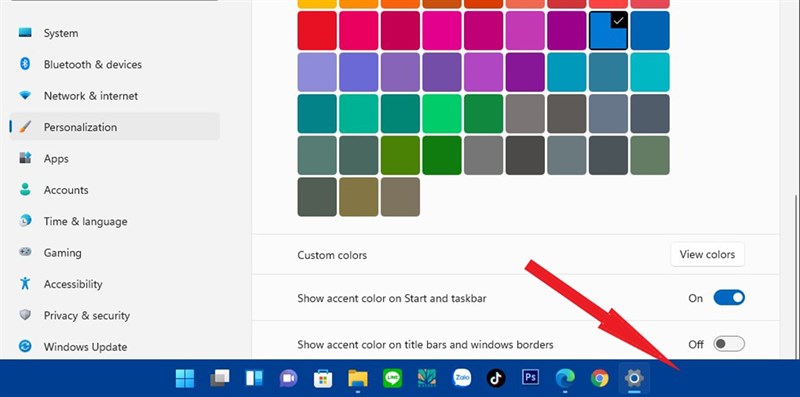
Task: Open Microsoft Edge from the taskbar
Action: point(565,378)
